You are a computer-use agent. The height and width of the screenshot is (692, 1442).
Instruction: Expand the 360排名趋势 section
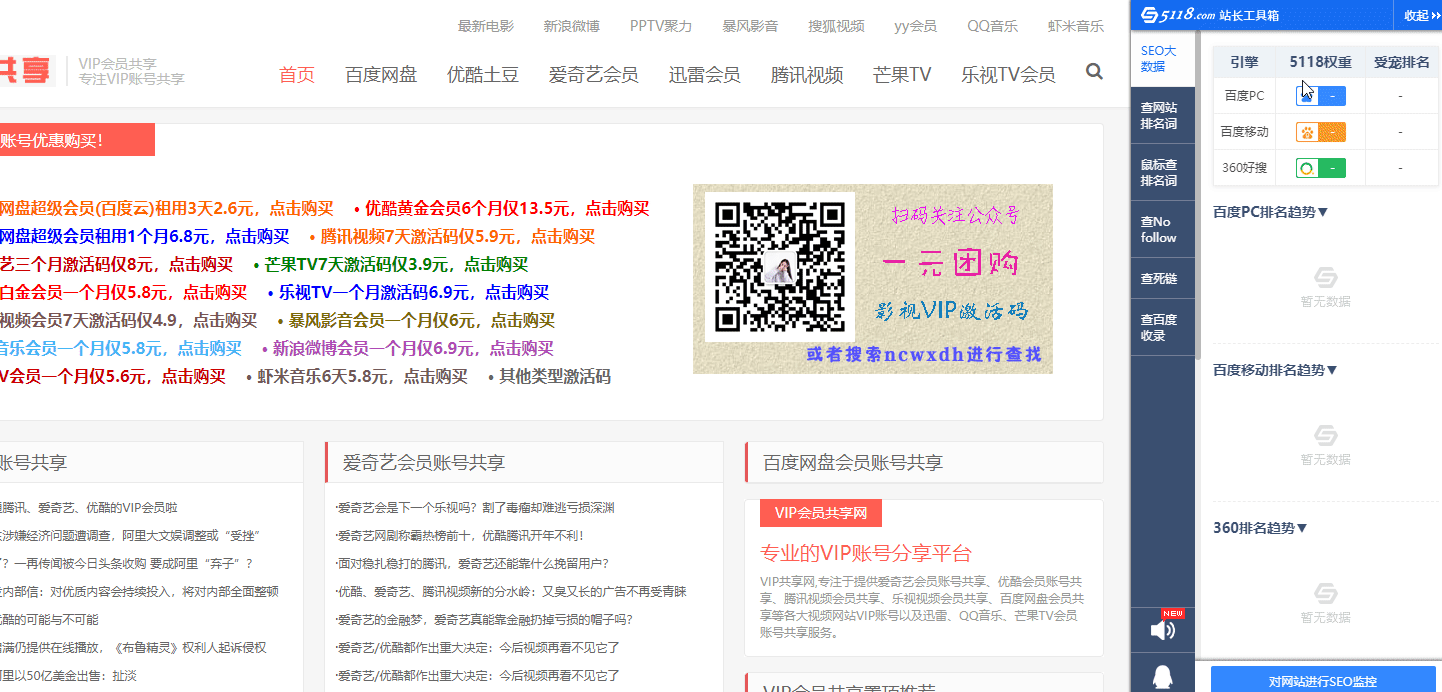(x=1260, y=528)
